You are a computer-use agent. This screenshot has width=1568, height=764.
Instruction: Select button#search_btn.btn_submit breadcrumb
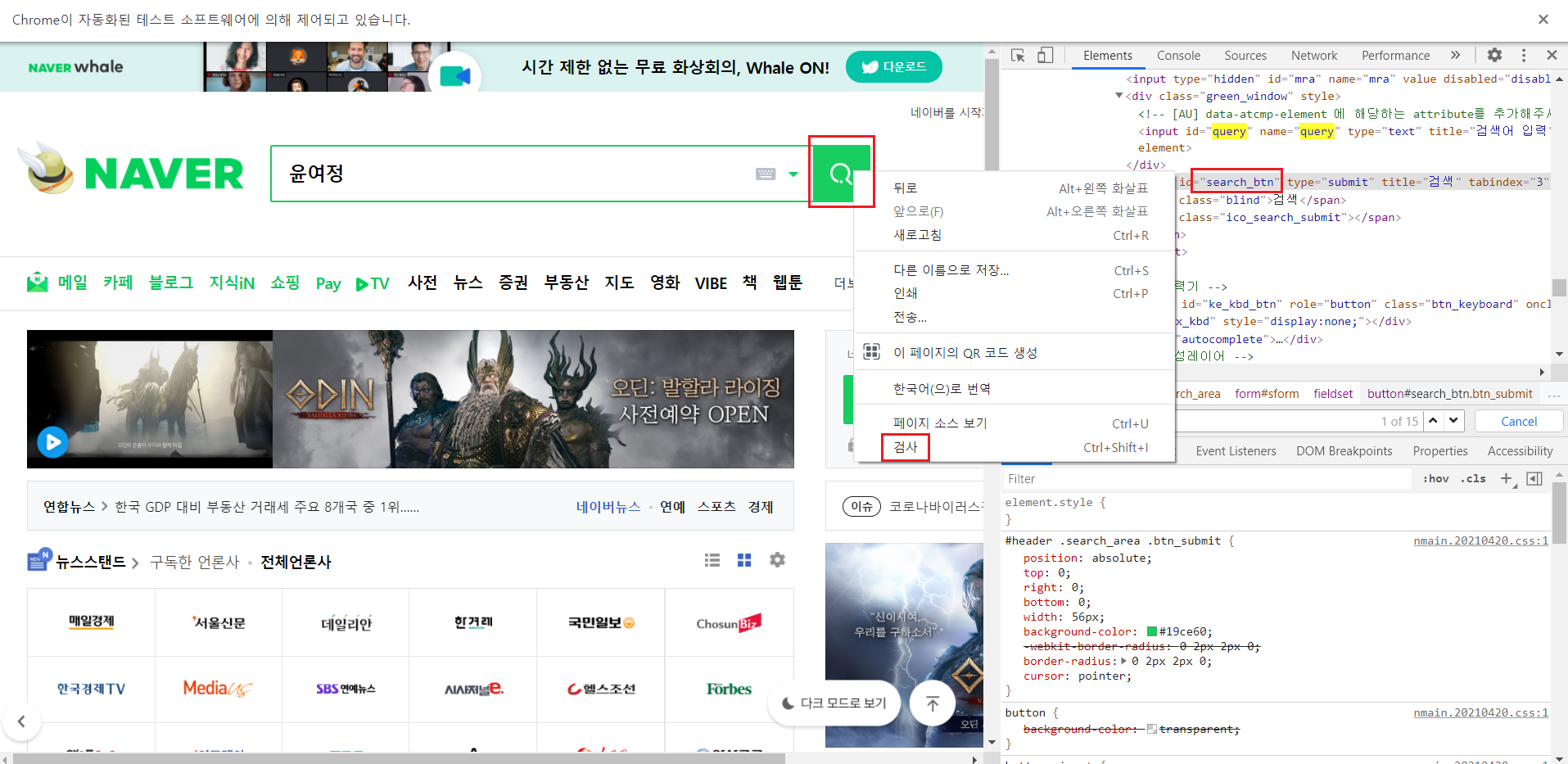(x=1449, y=394)
